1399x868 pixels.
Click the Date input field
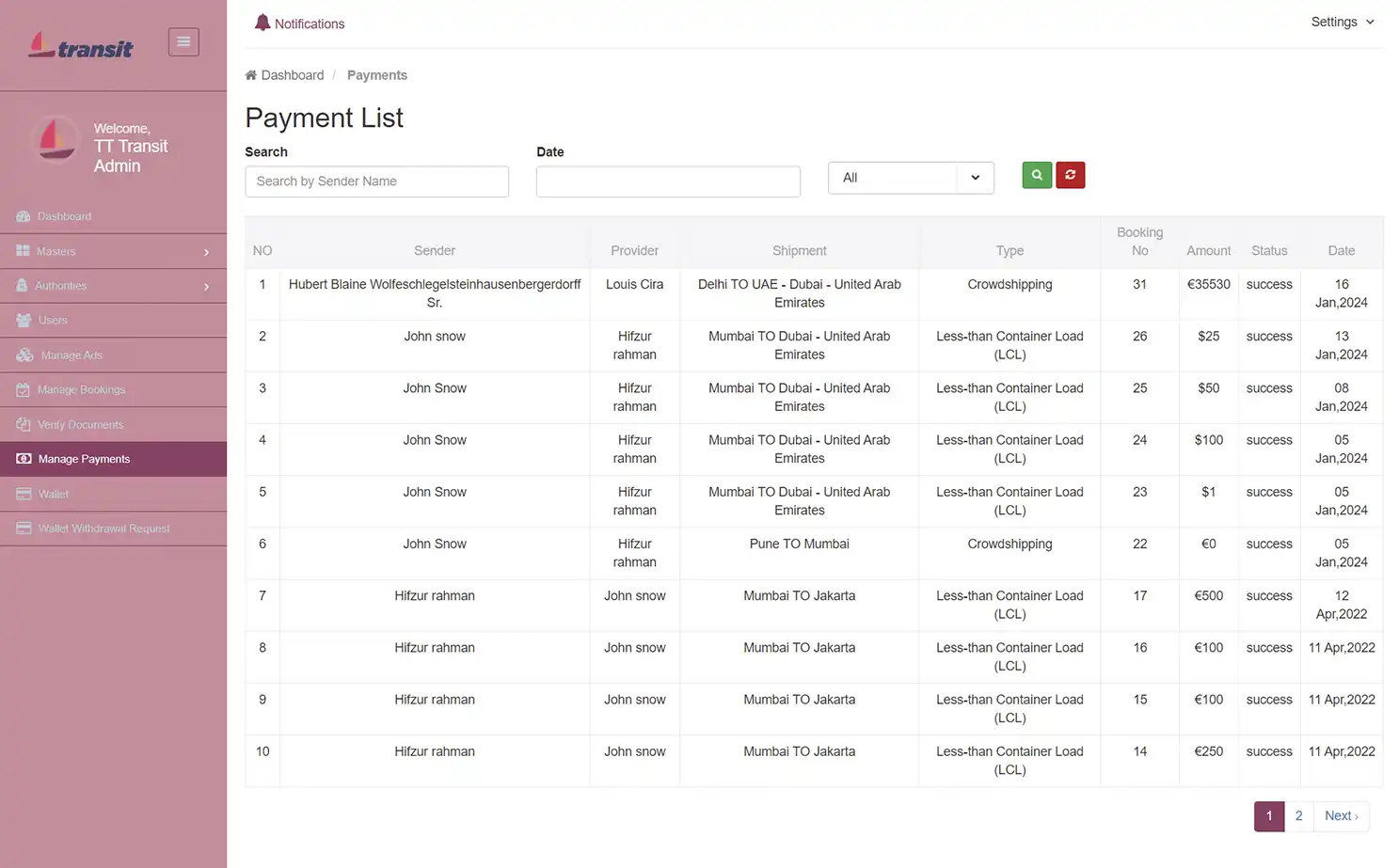[668, 181]
